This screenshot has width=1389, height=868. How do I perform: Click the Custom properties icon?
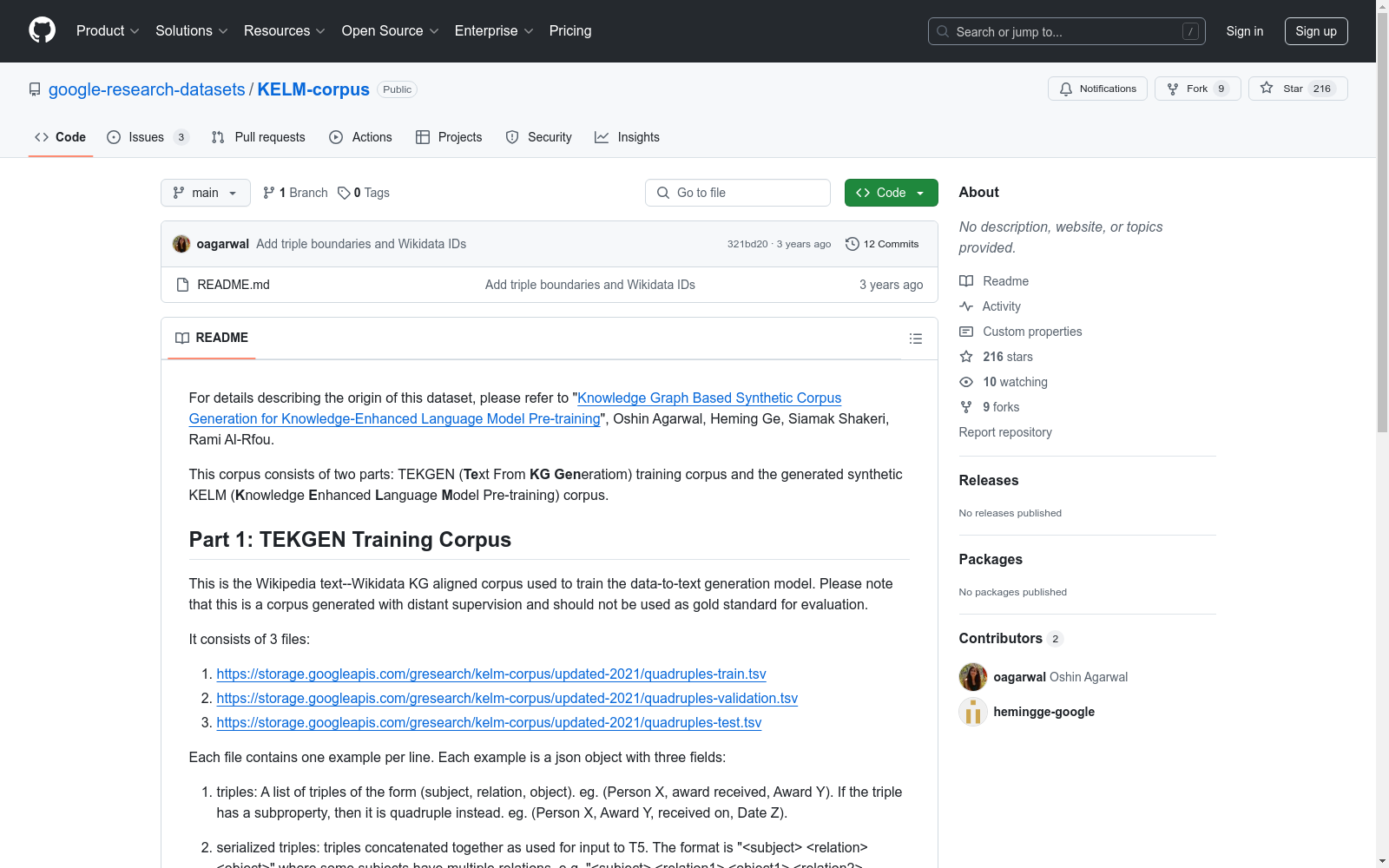[x=966, y=332]
